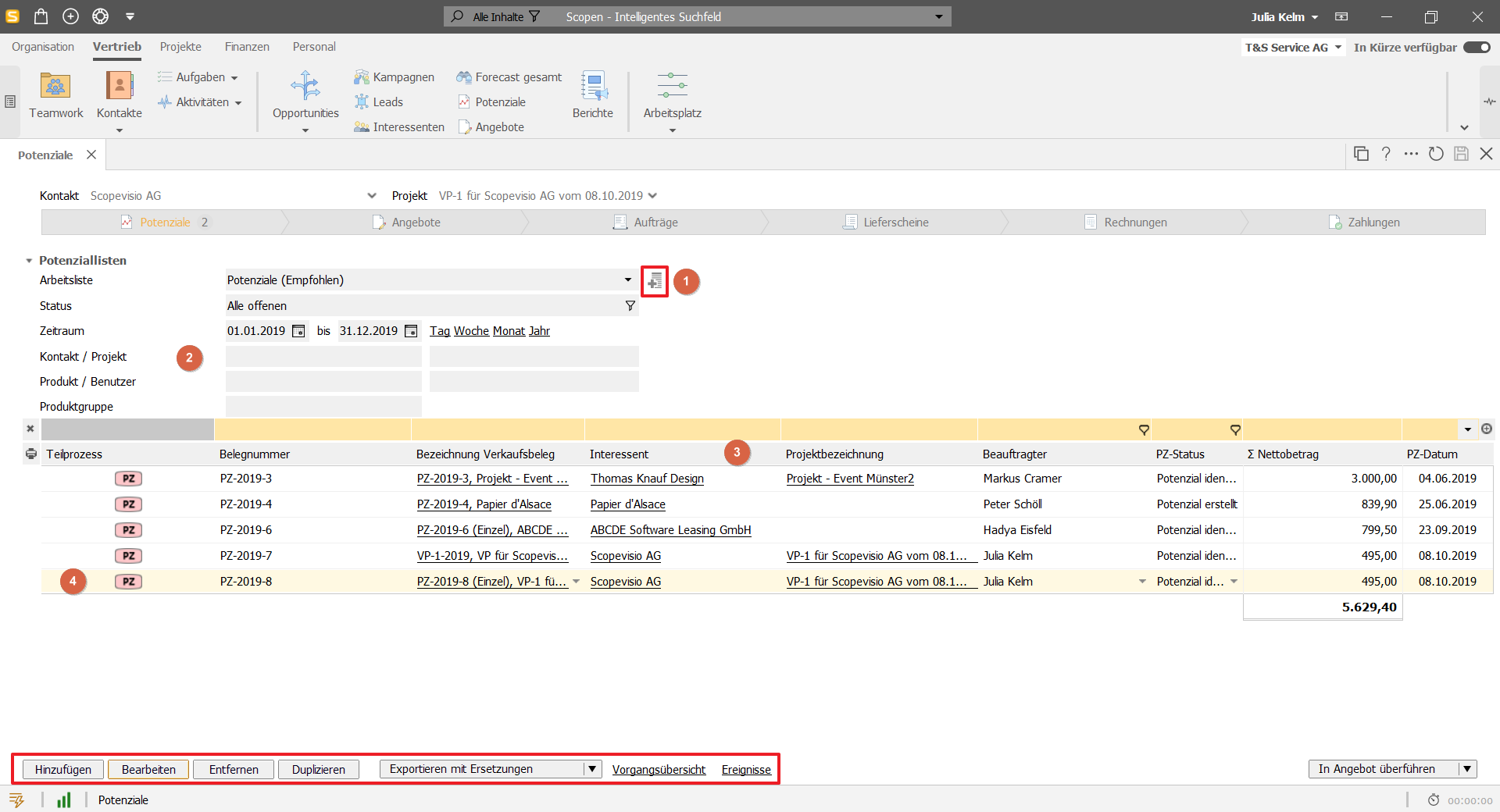Open the Berichte ribbon icon
1500x812 pixels.
coord(593,95)
